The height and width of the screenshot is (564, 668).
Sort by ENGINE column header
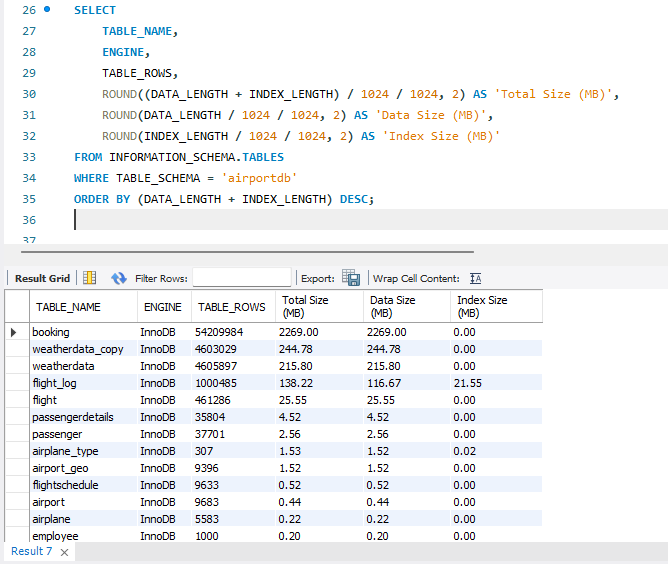click(162, 307)
